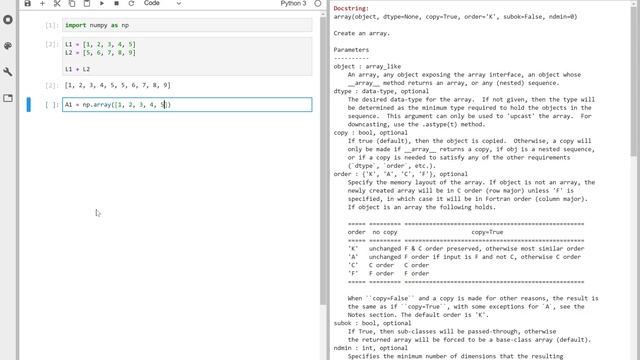The width and height of the screenshot is (640, 360).
Task: Click the 'object : array_like' parameter
Action: click(367, 66)
